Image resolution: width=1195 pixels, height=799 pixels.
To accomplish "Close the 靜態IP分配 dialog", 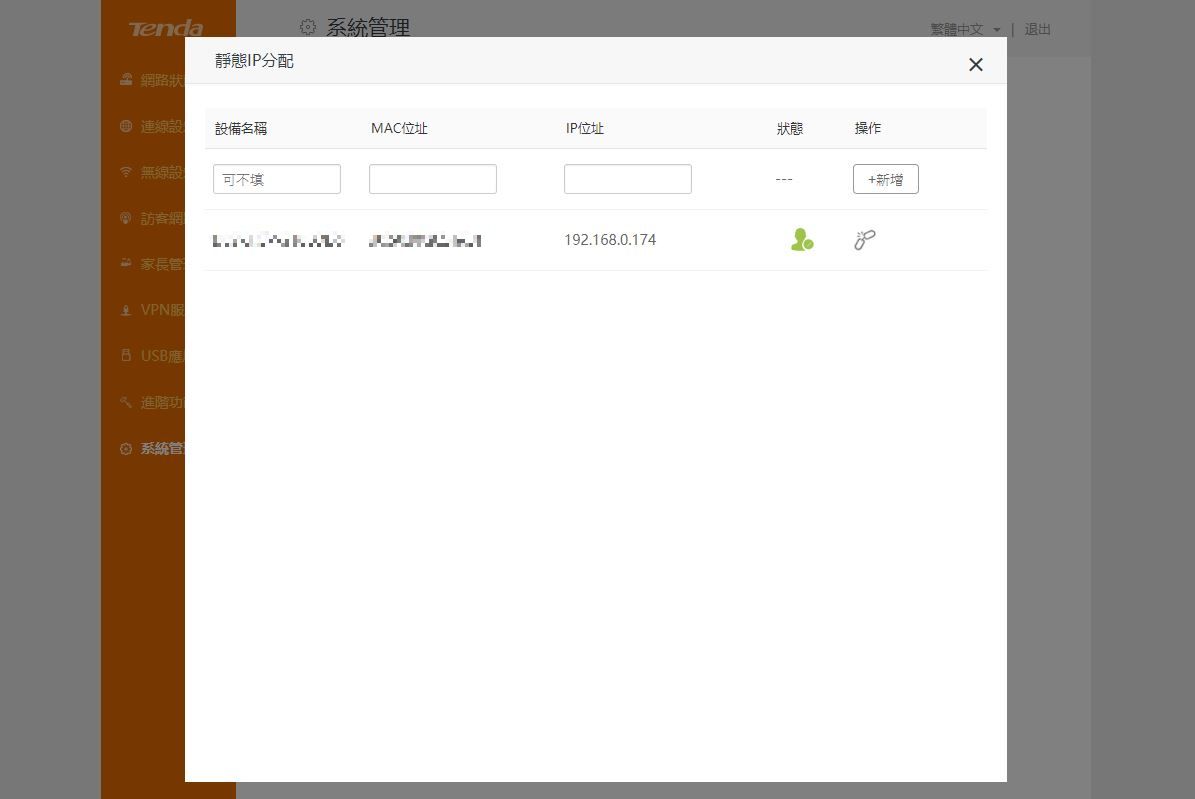I will (x=976, y=65).
